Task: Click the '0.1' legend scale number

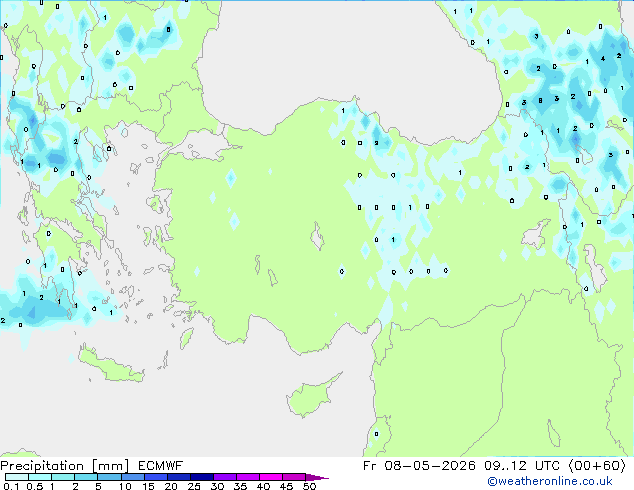Action: tap(11, 486)
